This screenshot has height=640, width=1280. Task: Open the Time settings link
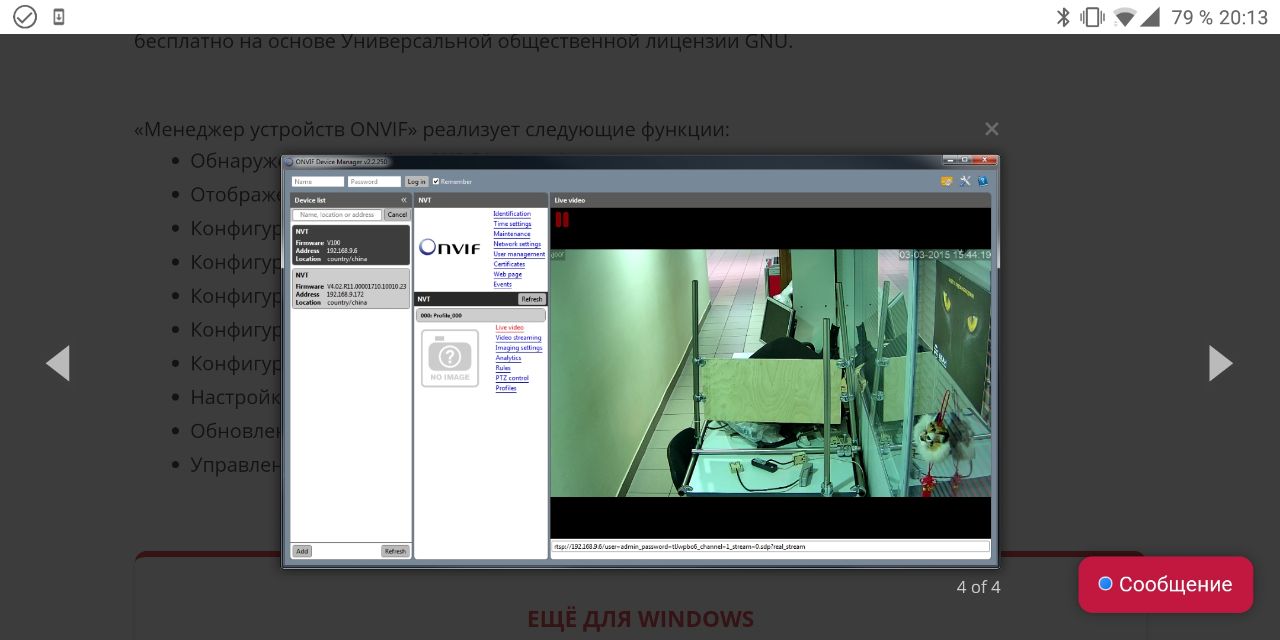click(512, 224)
